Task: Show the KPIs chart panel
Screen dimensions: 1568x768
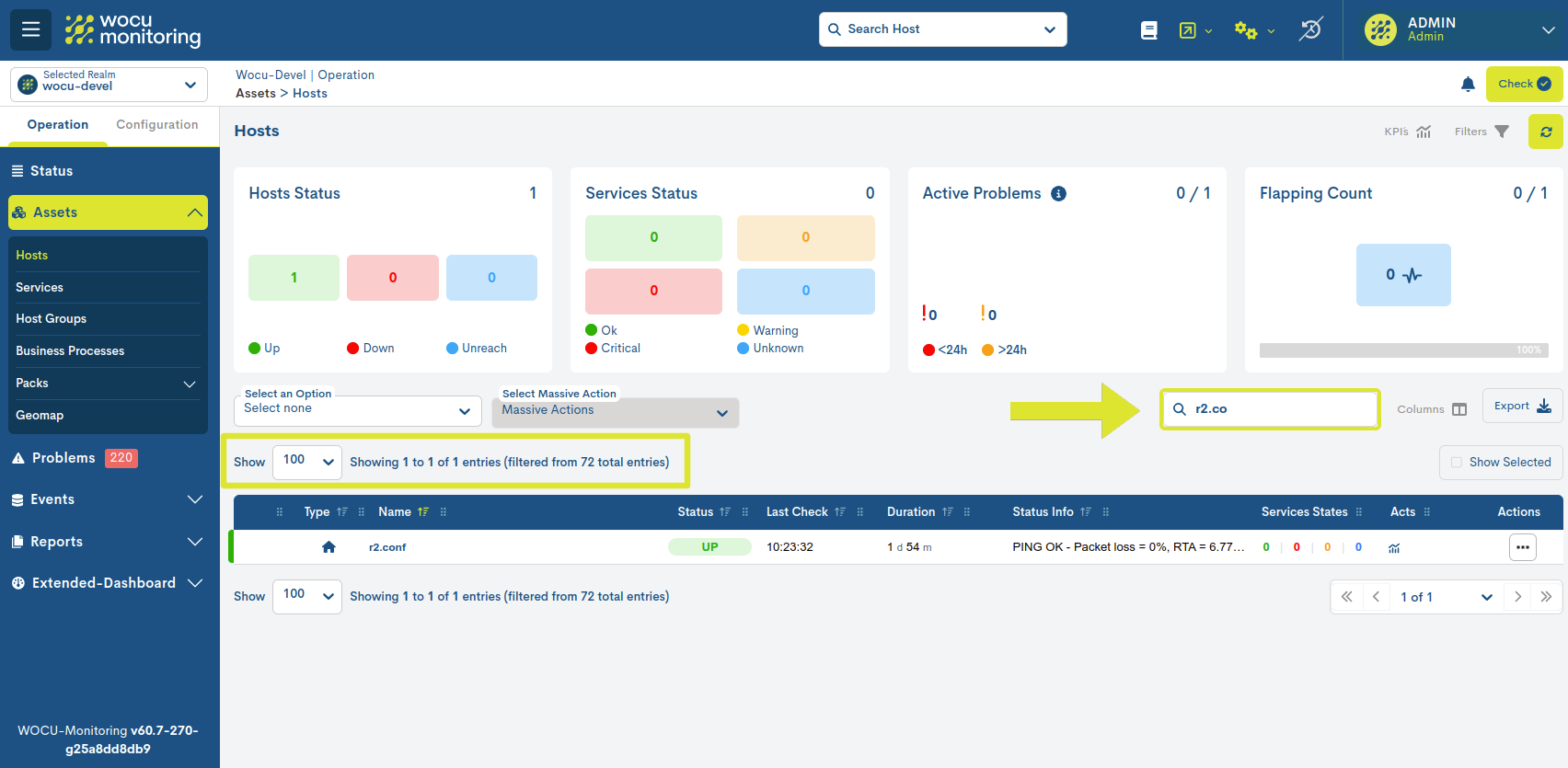Action: coord(1408,132)
